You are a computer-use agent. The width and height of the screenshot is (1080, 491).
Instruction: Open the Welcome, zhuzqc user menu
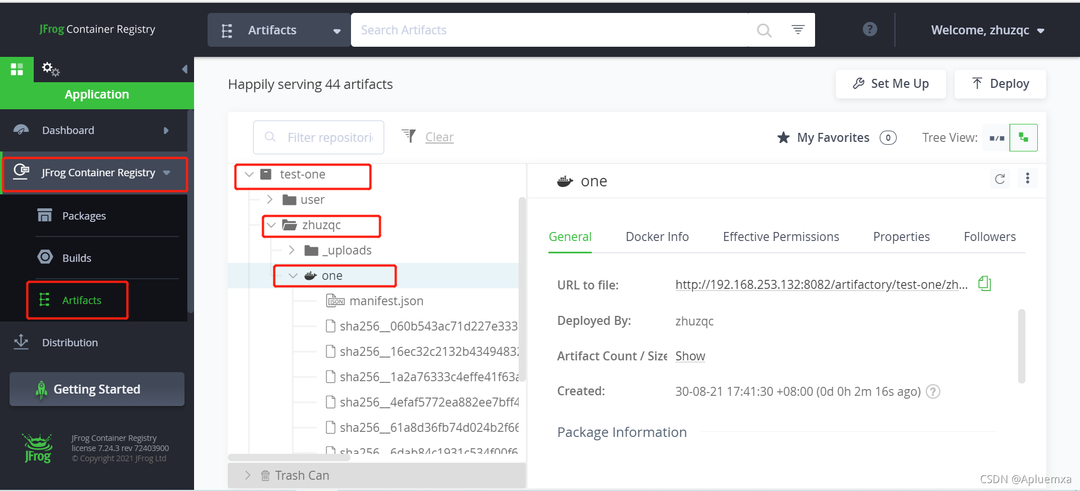988,30
